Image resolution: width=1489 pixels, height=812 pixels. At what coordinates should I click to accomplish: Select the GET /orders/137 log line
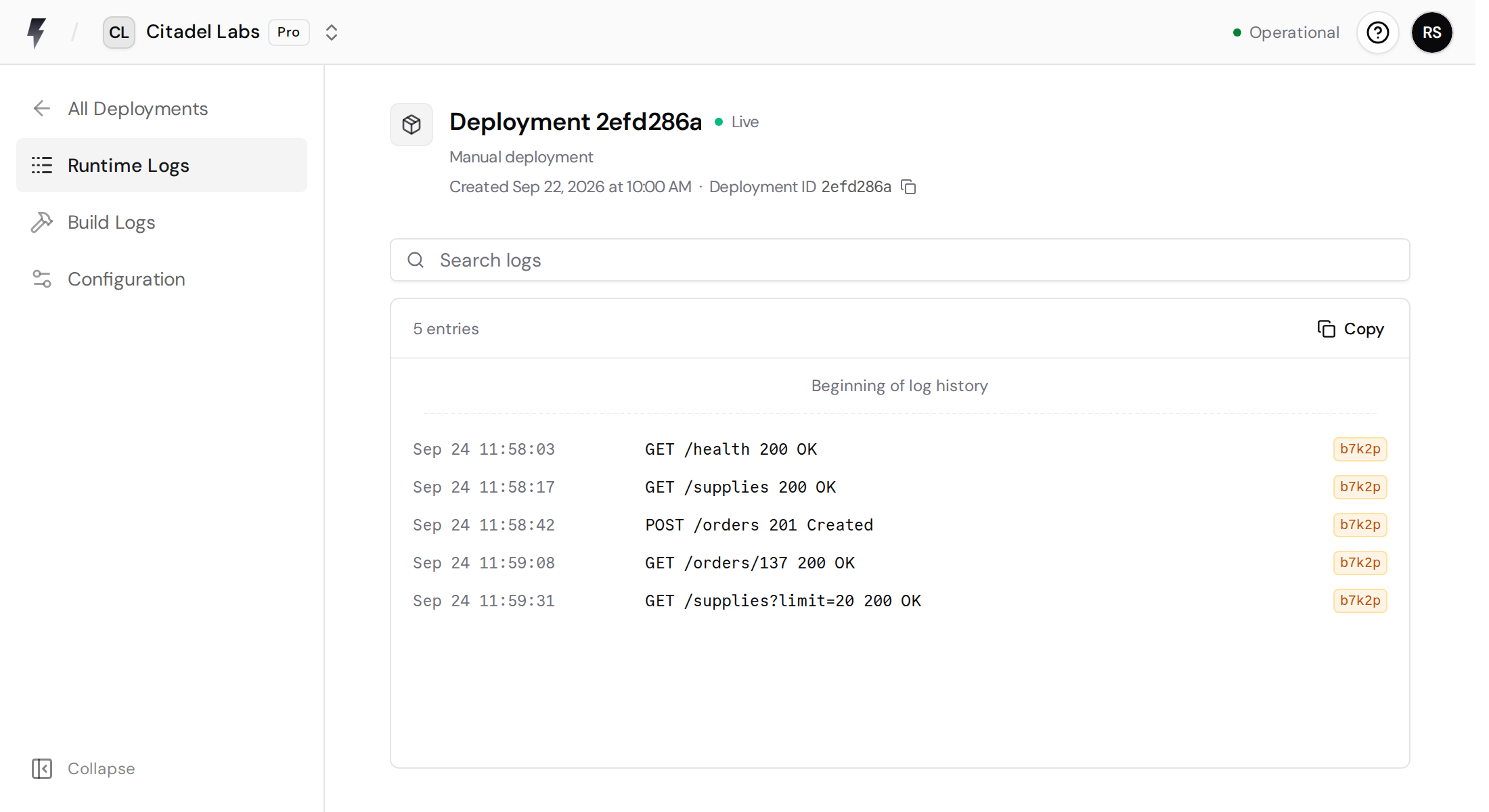(x=899, y=563)
